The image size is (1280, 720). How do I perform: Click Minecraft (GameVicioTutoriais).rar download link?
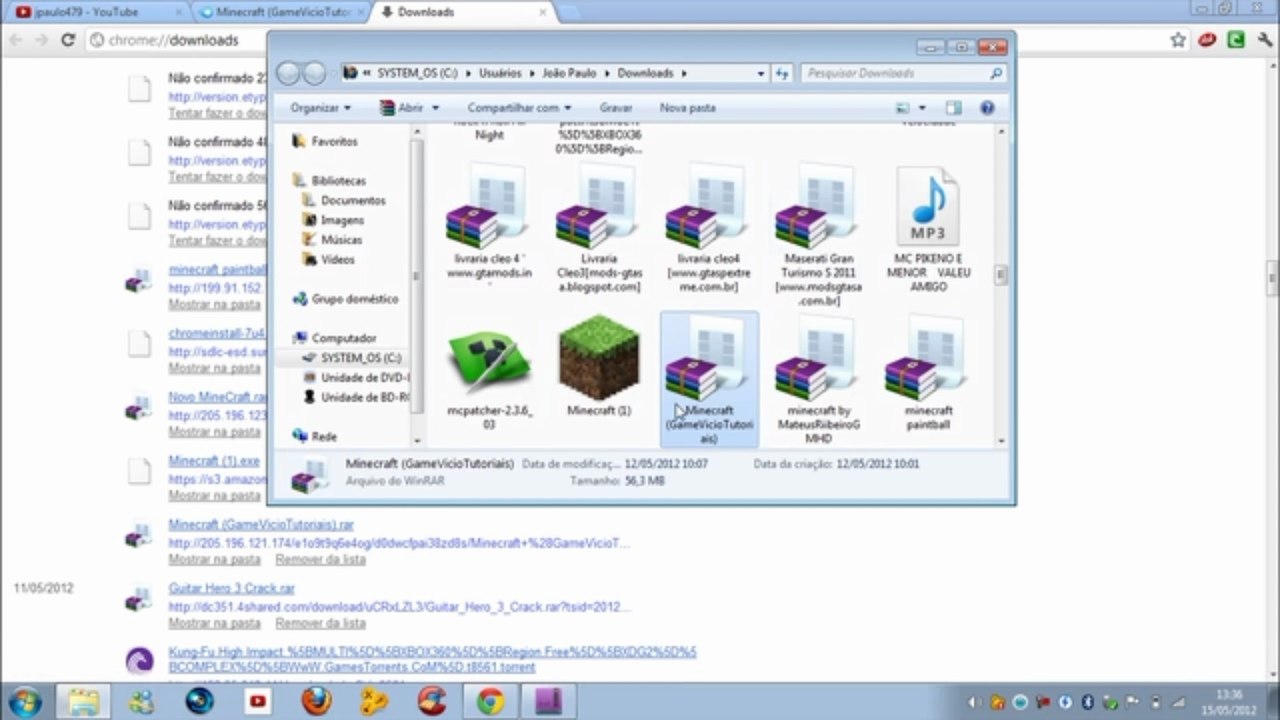[261, 524]
